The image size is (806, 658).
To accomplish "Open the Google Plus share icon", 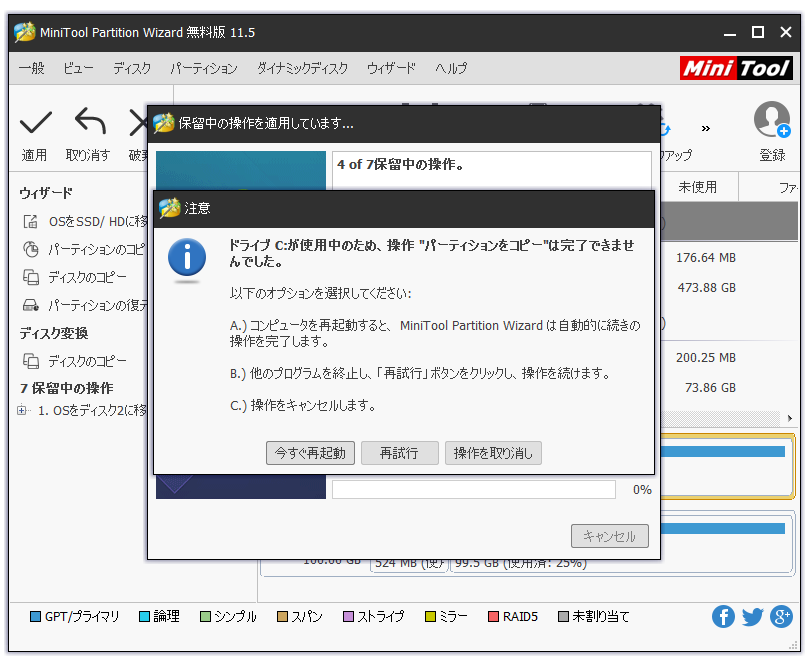I will (781, 616).
